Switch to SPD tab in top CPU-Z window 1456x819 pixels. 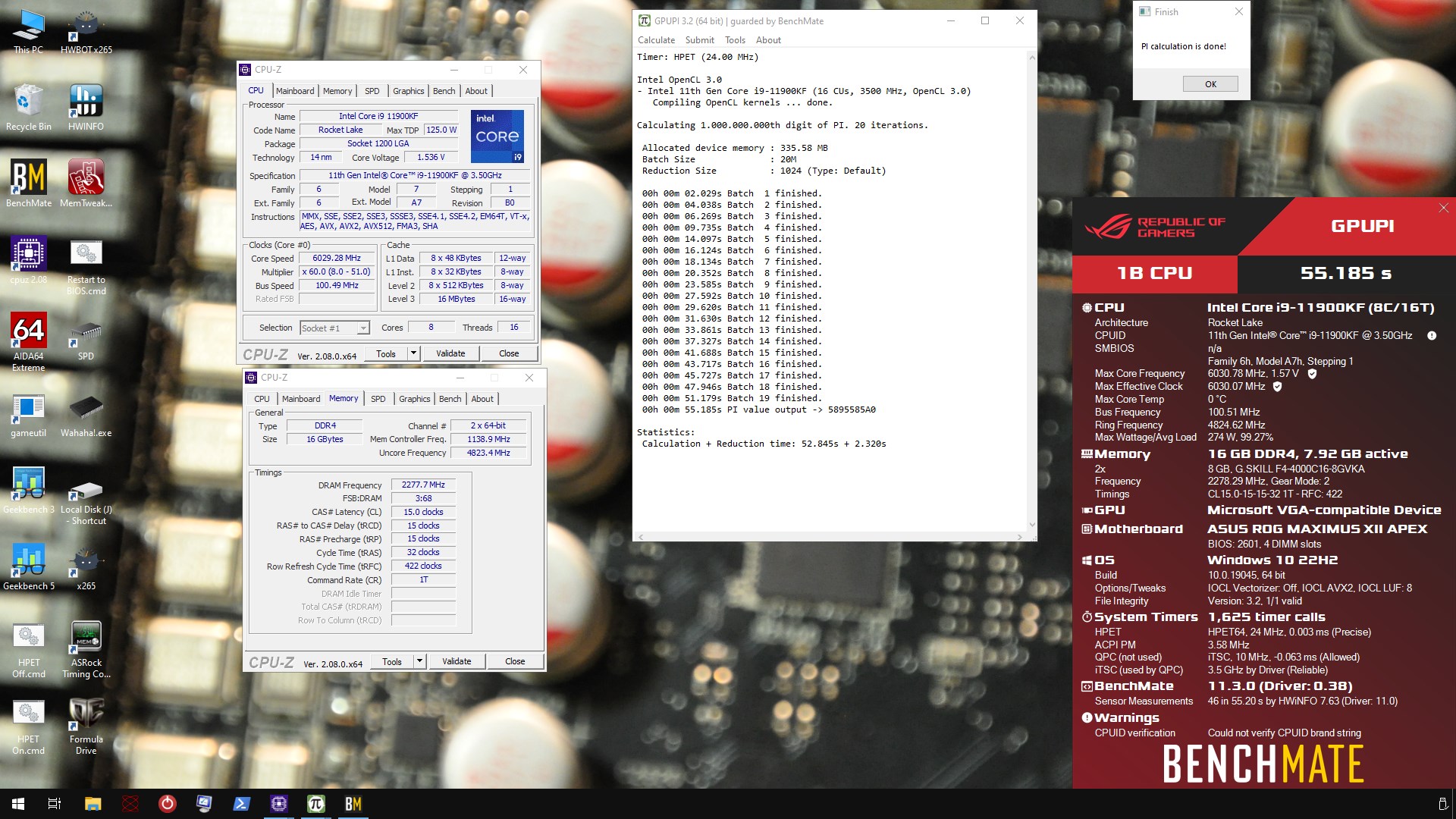(372, 91)
